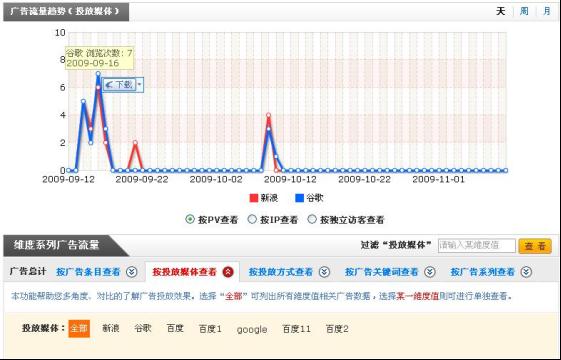Select the 按IP查看 radio button
Image resolution: width=561 pixels, height=360 pixels.
252,219
